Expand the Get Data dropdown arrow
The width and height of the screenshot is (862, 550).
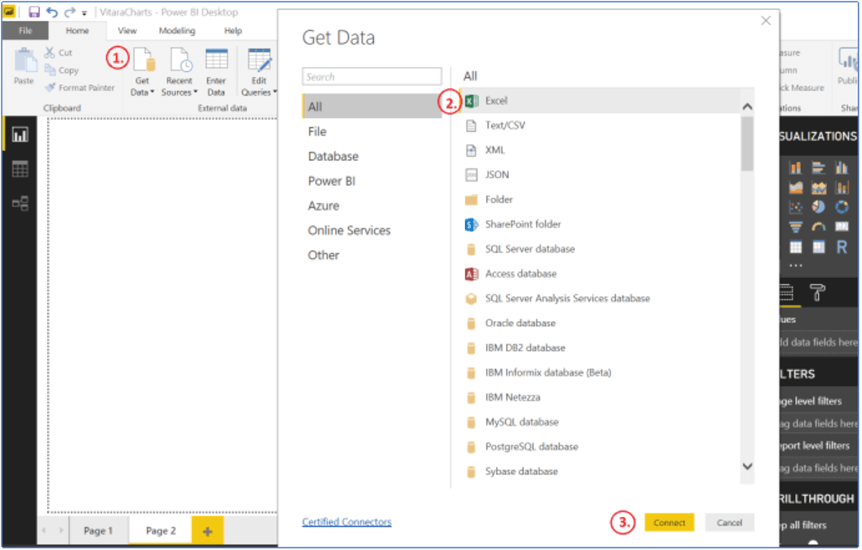(x=152, y=92)
